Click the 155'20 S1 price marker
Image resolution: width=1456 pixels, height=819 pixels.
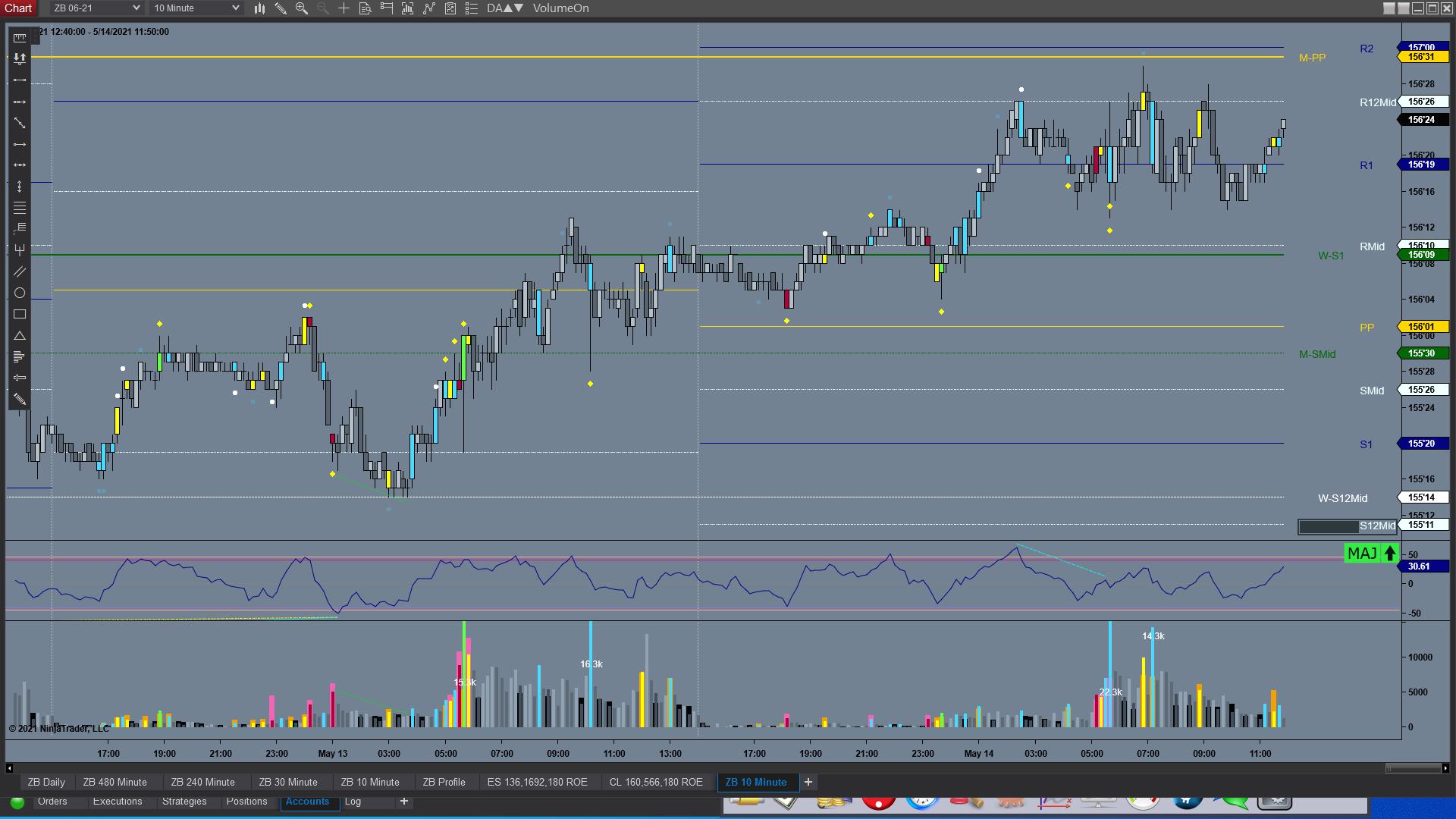coord(1422,444)
